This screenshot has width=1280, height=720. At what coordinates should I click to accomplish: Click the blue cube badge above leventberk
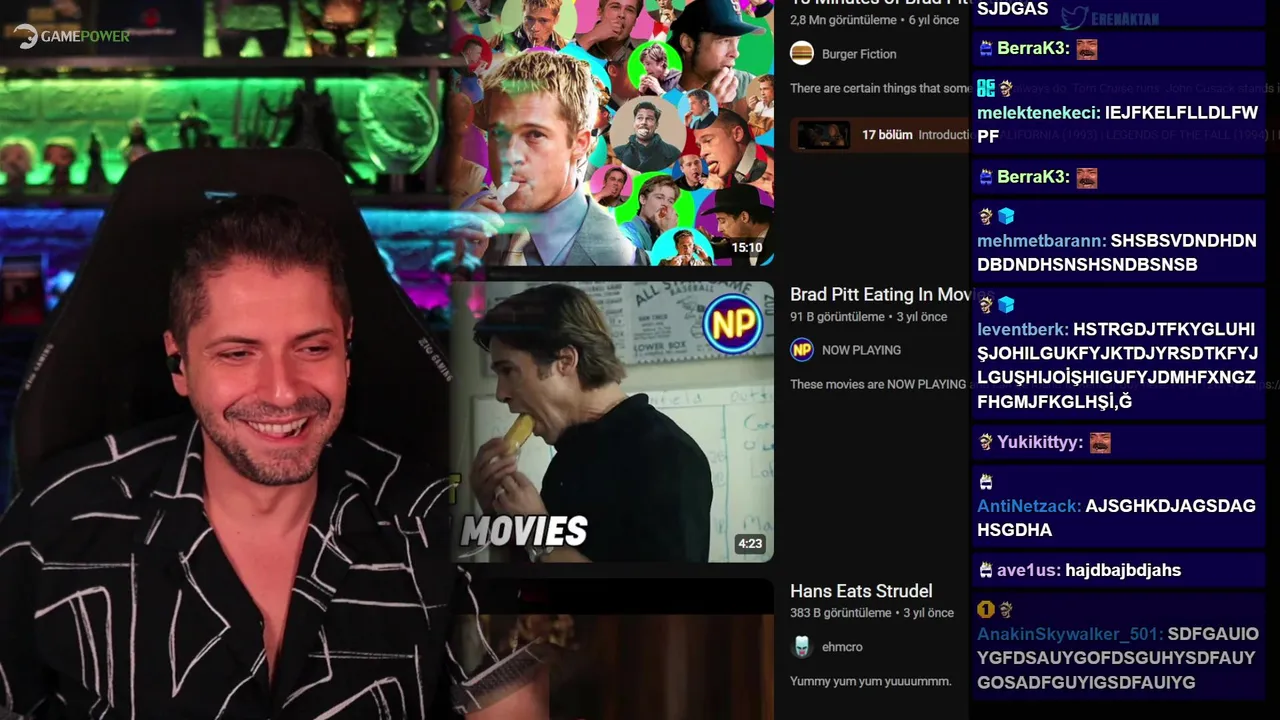tap(1006, 304)
